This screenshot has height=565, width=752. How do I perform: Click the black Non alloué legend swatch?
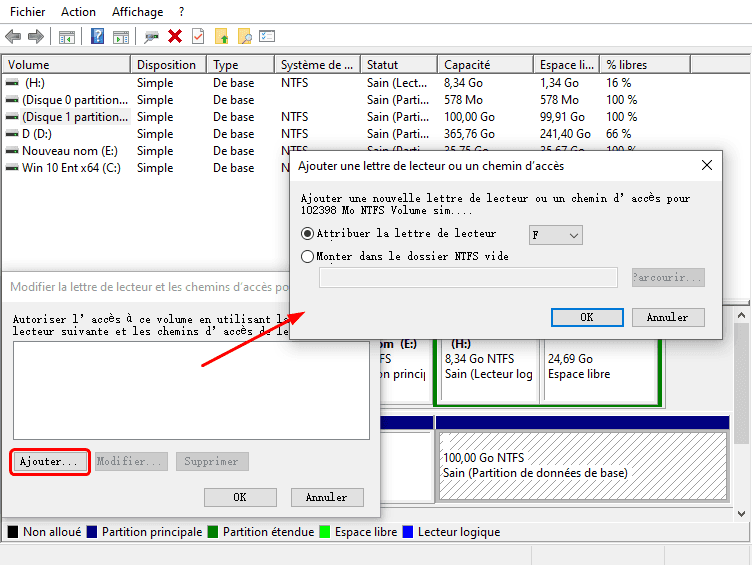12,532
